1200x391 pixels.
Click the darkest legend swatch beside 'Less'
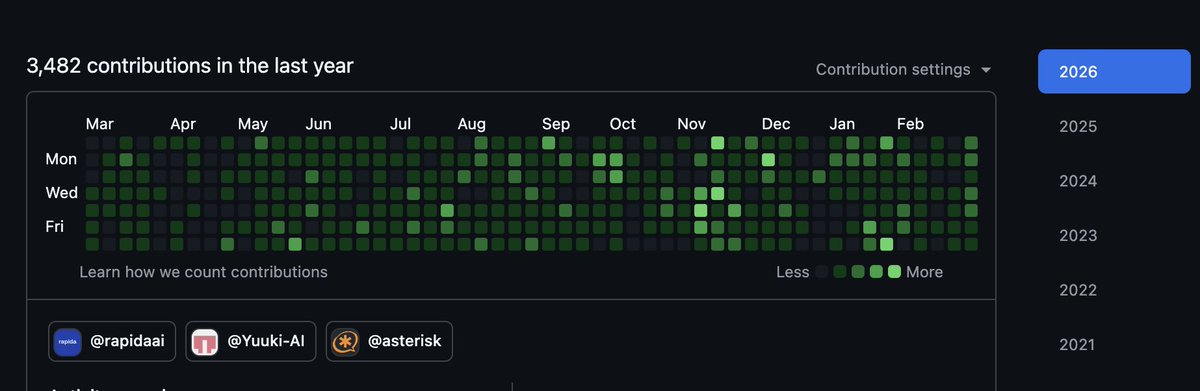tap(822, 272)
